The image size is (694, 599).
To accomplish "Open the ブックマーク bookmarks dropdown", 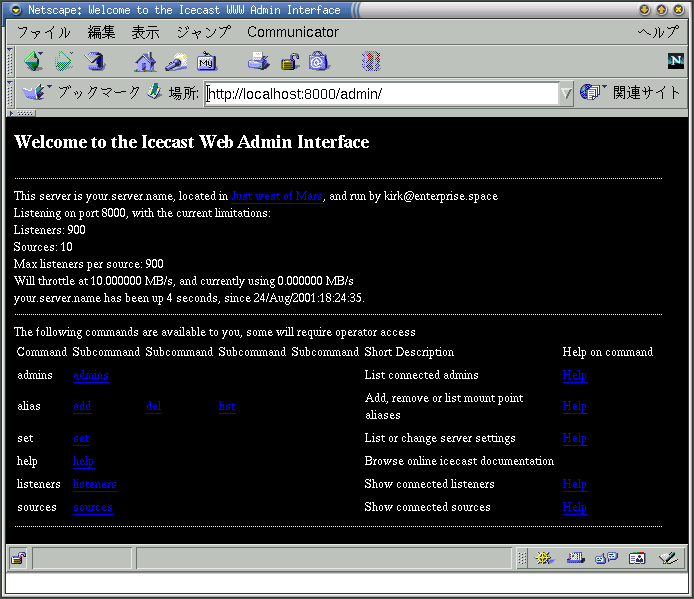I will [x=82, y=93].
